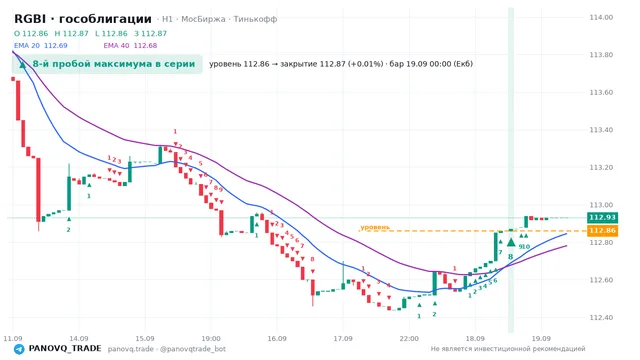Image resolution: width=640 pixels, height=360 pixels.
Task: Click the open value 'O 112.86'
Action: click(x=31, y=33)
